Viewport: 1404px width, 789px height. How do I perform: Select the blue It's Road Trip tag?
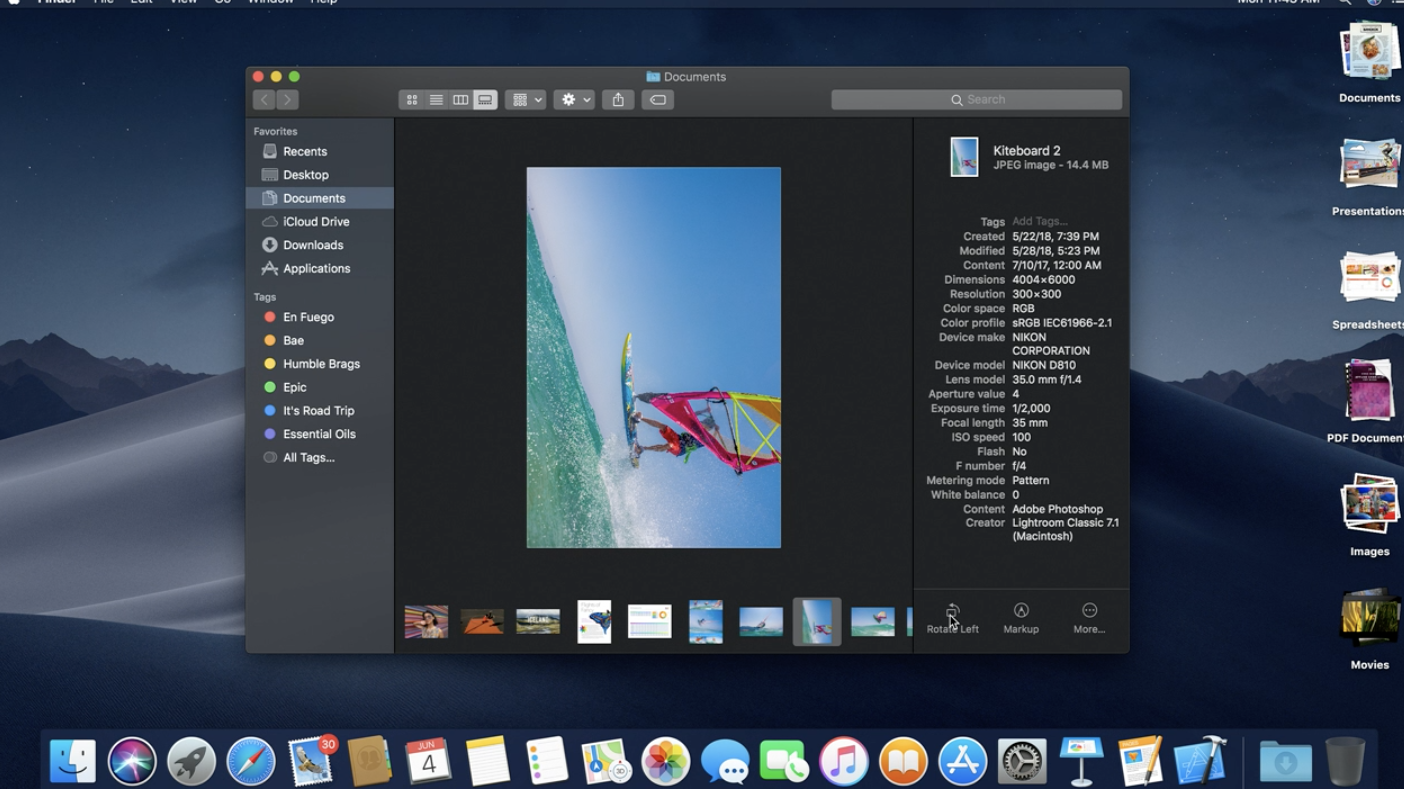point(319,411)
